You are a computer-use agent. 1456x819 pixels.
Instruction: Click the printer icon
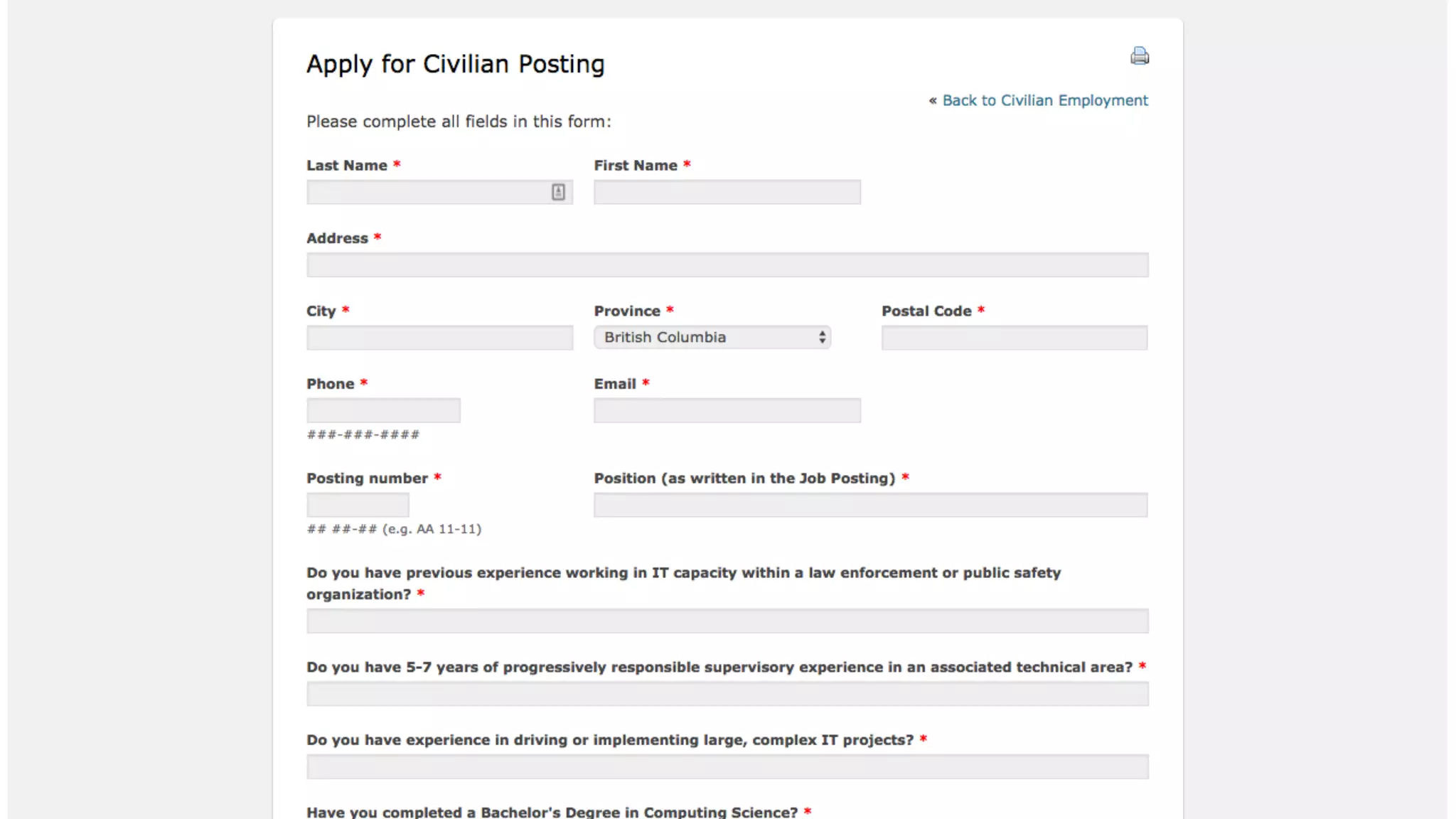1139,55
